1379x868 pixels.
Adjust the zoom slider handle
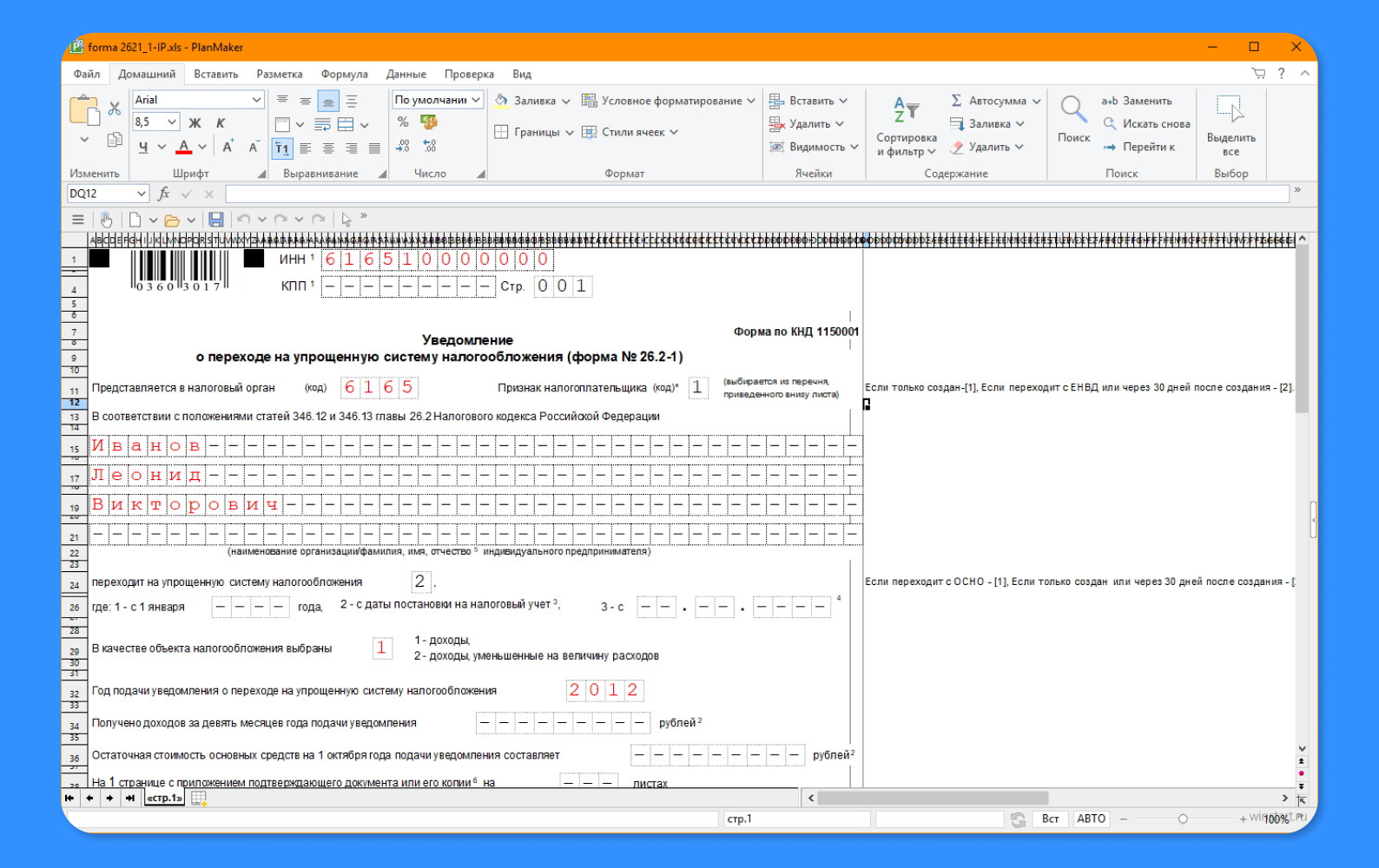(1183, 819)
